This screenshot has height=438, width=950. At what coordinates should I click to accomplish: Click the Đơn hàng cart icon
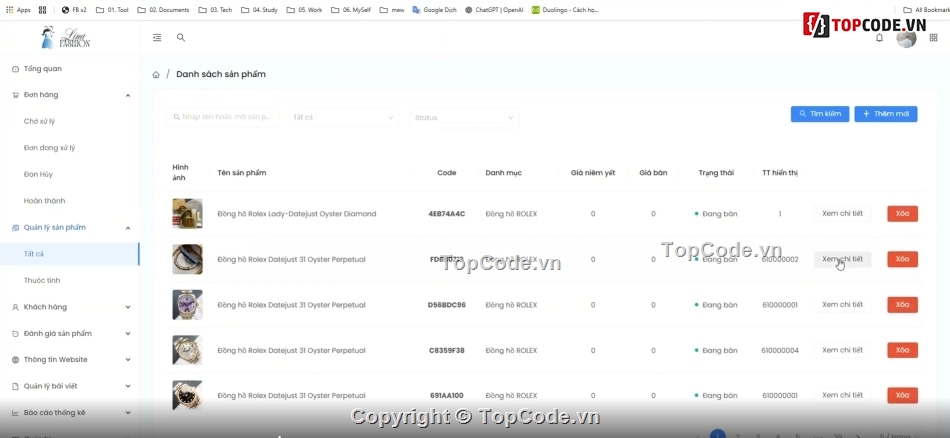pos(15,95)
